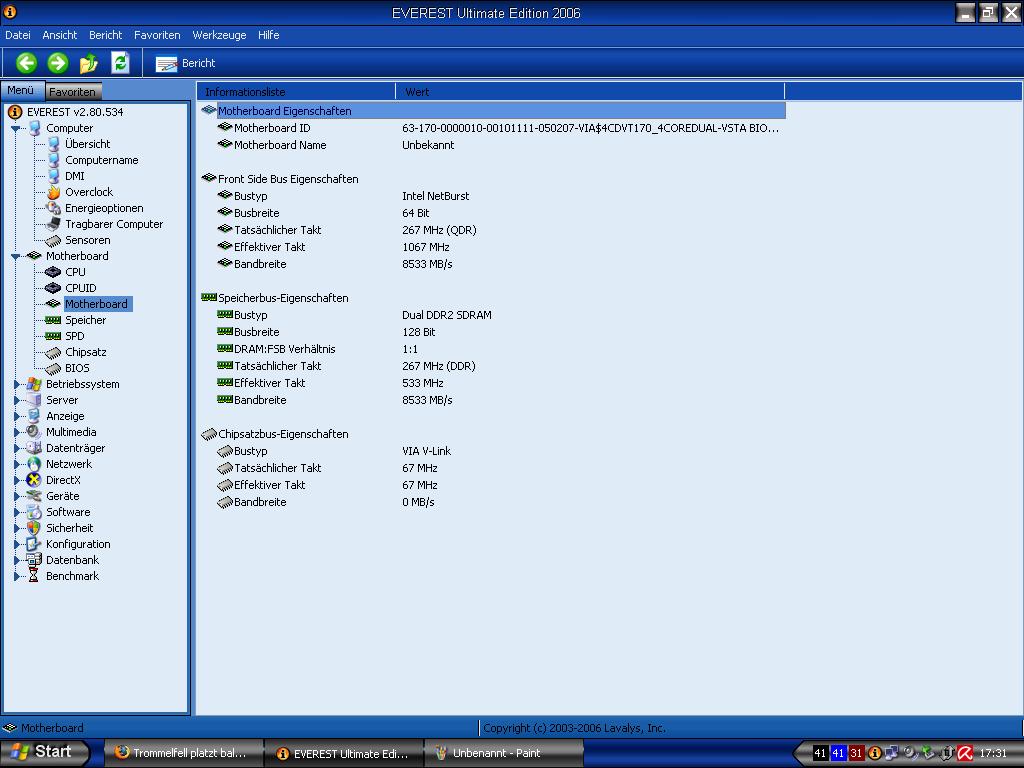Click the EVEREST info tray icon
This screenshot has width=1024, height=768.
875,754
